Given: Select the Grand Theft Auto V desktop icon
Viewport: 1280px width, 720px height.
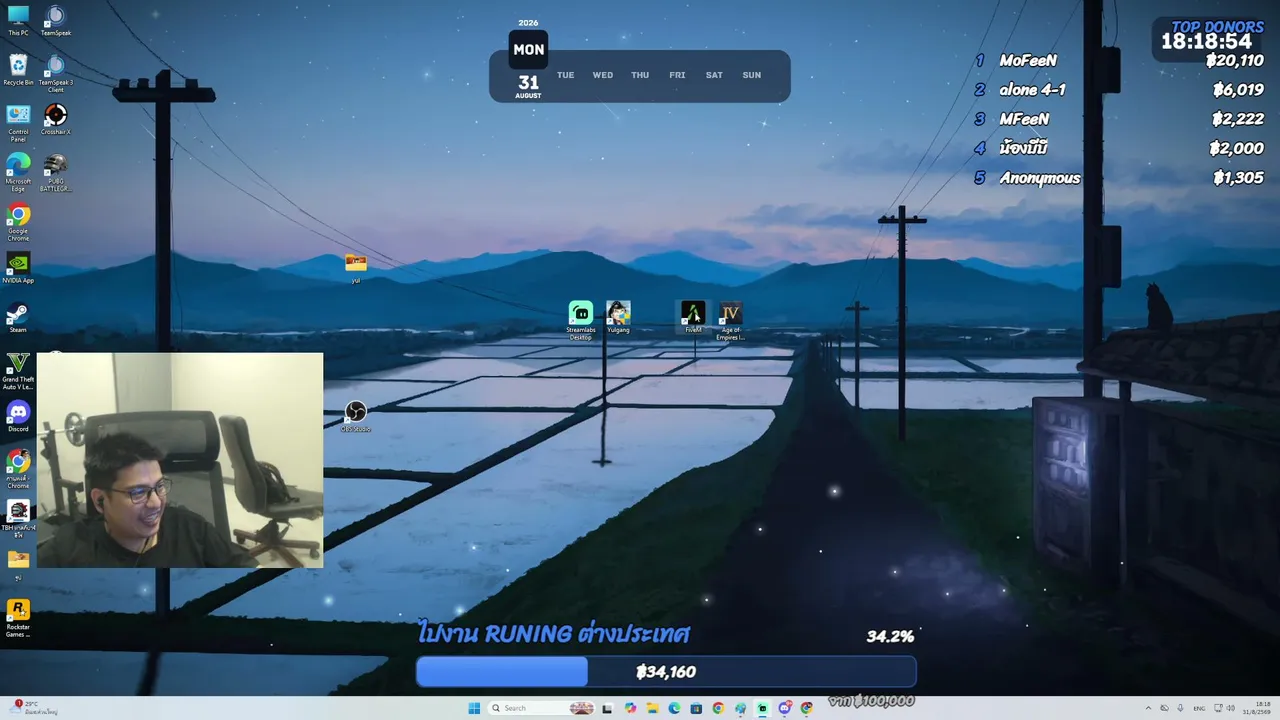Looking at the screenshot, I should [x=18, y=370].
